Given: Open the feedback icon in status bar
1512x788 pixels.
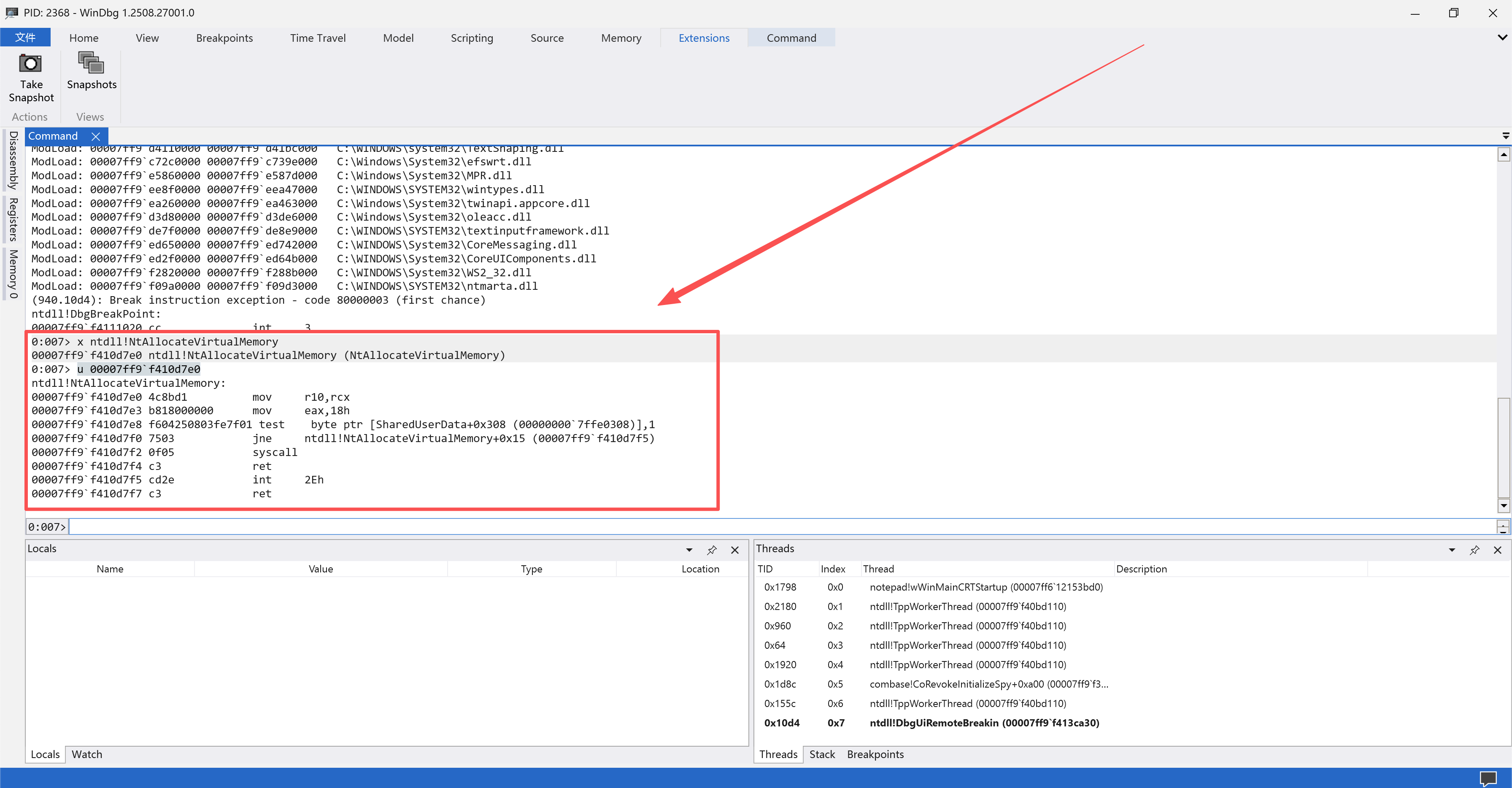Looking at the screenshot, I should (x=1488, y=778).
